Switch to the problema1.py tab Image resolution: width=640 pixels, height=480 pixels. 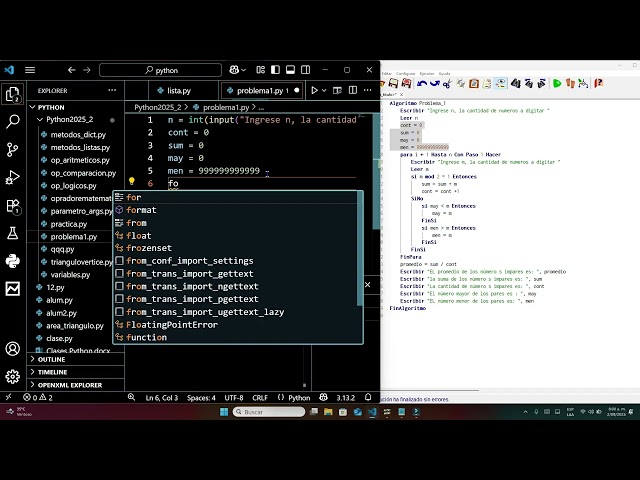[x=262, y=91]
